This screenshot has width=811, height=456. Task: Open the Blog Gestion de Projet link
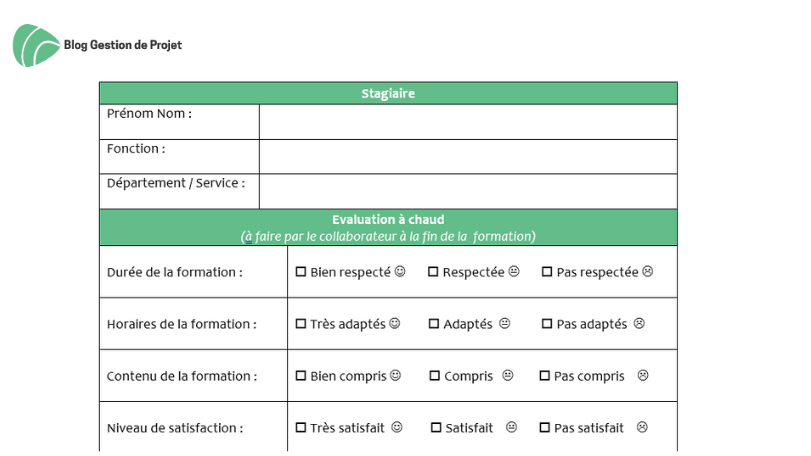[x=123, y=45]
